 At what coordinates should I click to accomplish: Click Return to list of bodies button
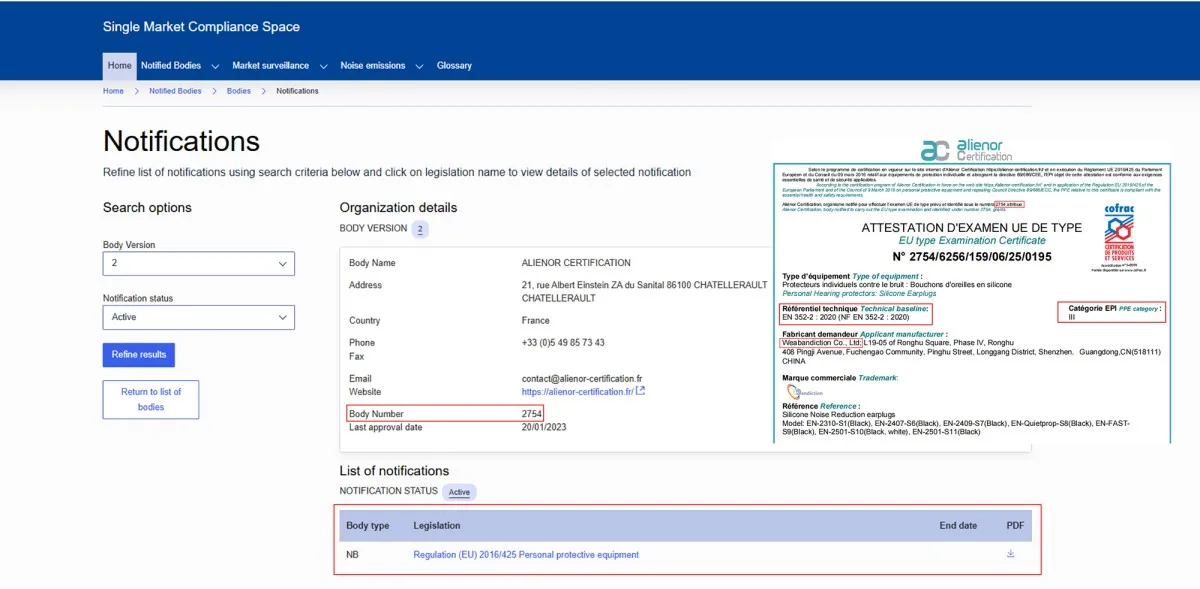click(x=151, y=399)
